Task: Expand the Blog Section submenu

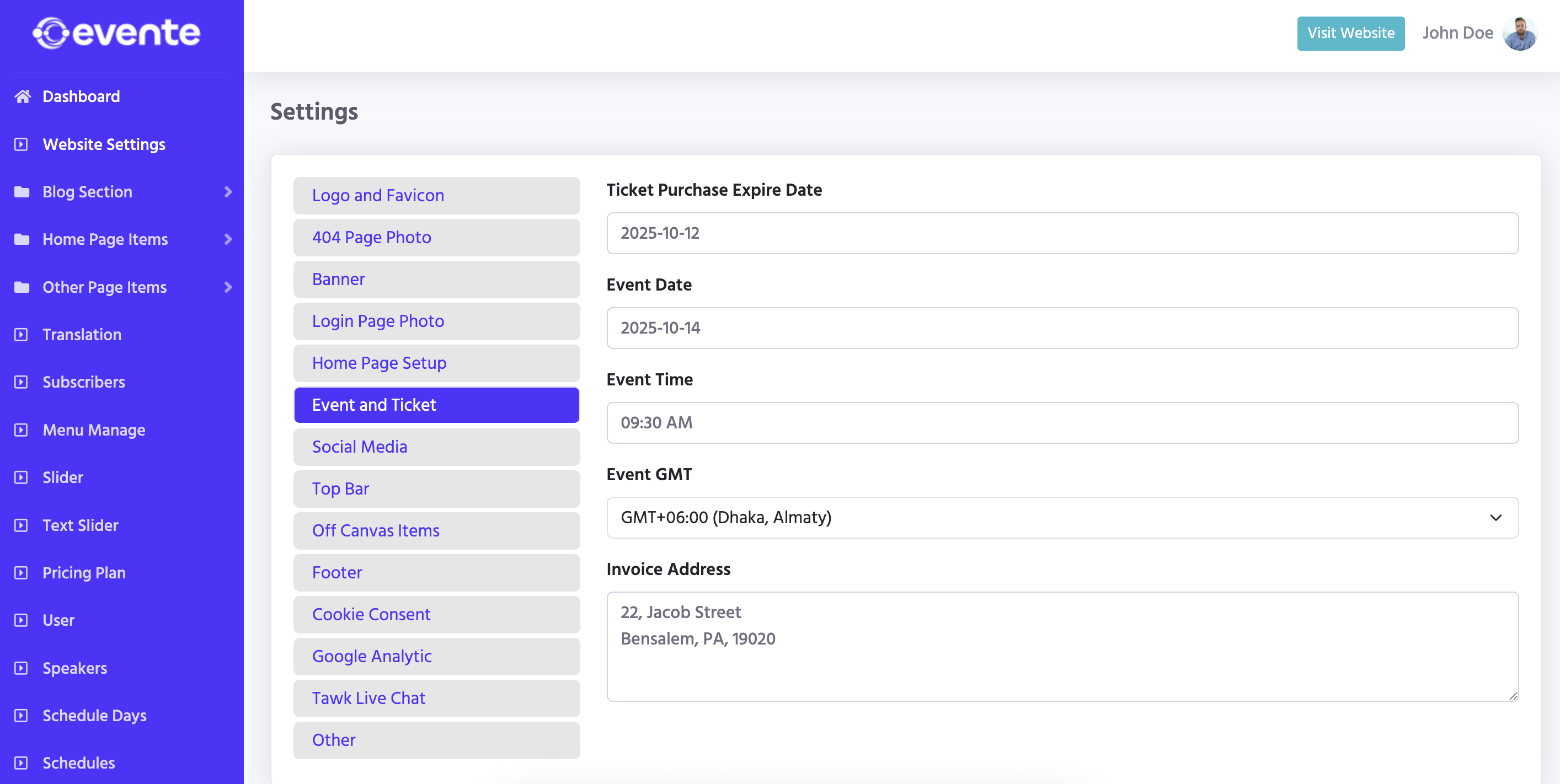Action: click(x=228, y=191)
